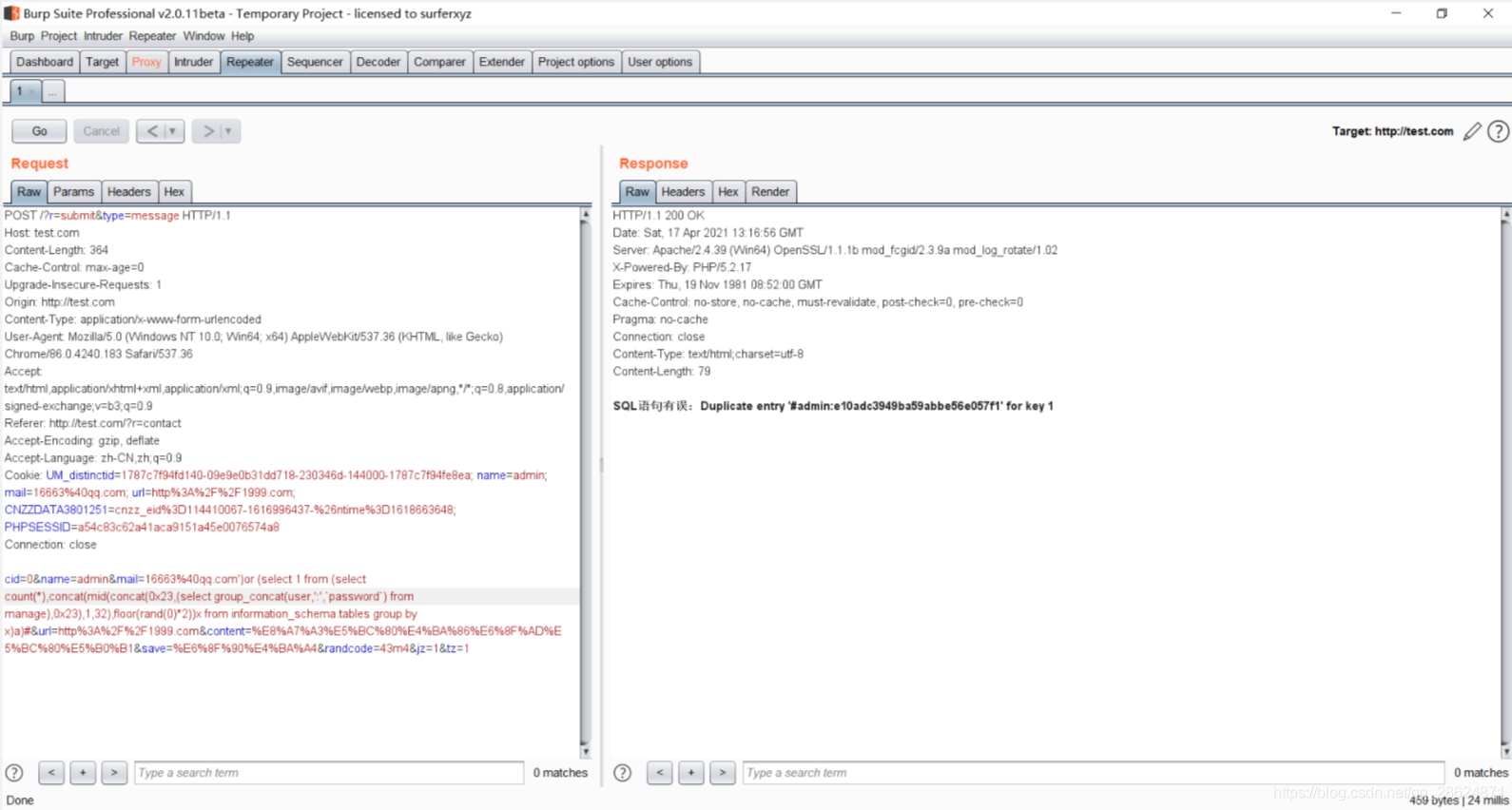Switch to the Target tab
Viewport: 1512px width, 810px height.
(x=102, y=62)
